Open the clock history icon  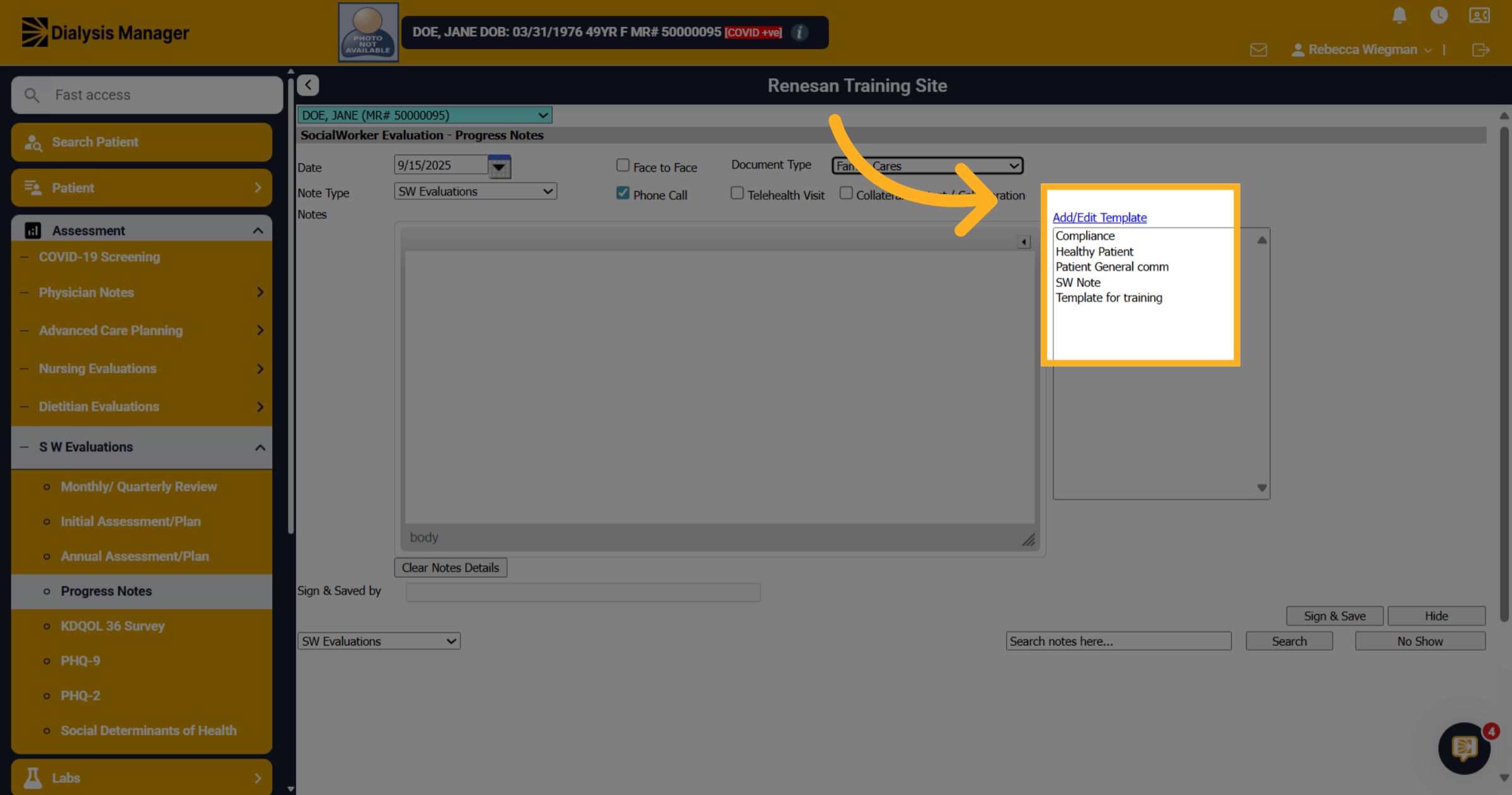[1439, 15]
